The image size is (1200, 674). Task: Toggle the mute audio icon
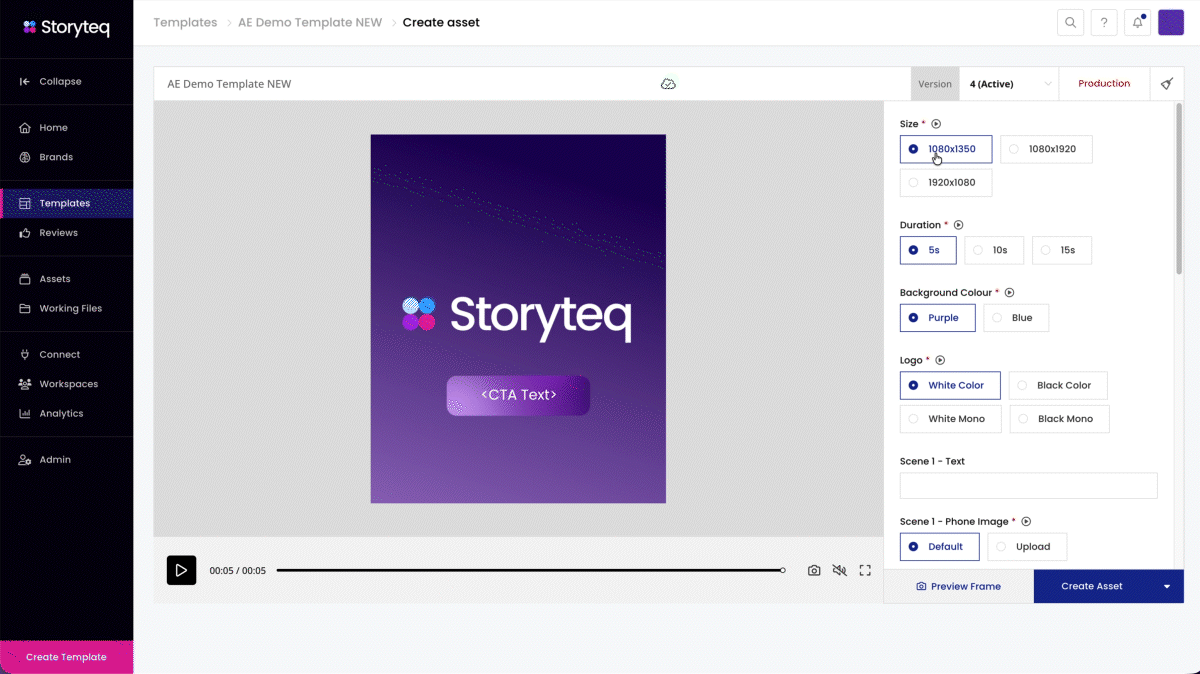pyautogui.click(x=839, y=571)
